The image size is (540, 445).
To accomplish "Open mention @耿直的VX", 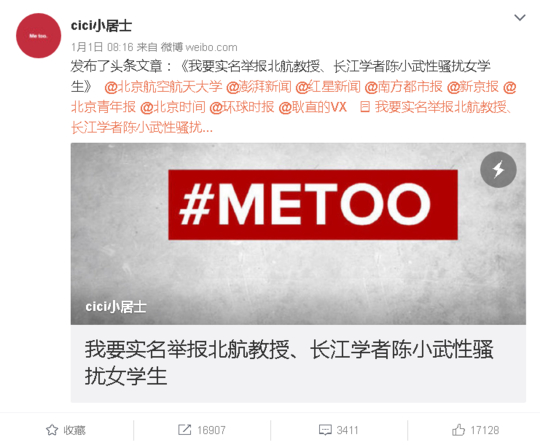I will pos(312,107).
